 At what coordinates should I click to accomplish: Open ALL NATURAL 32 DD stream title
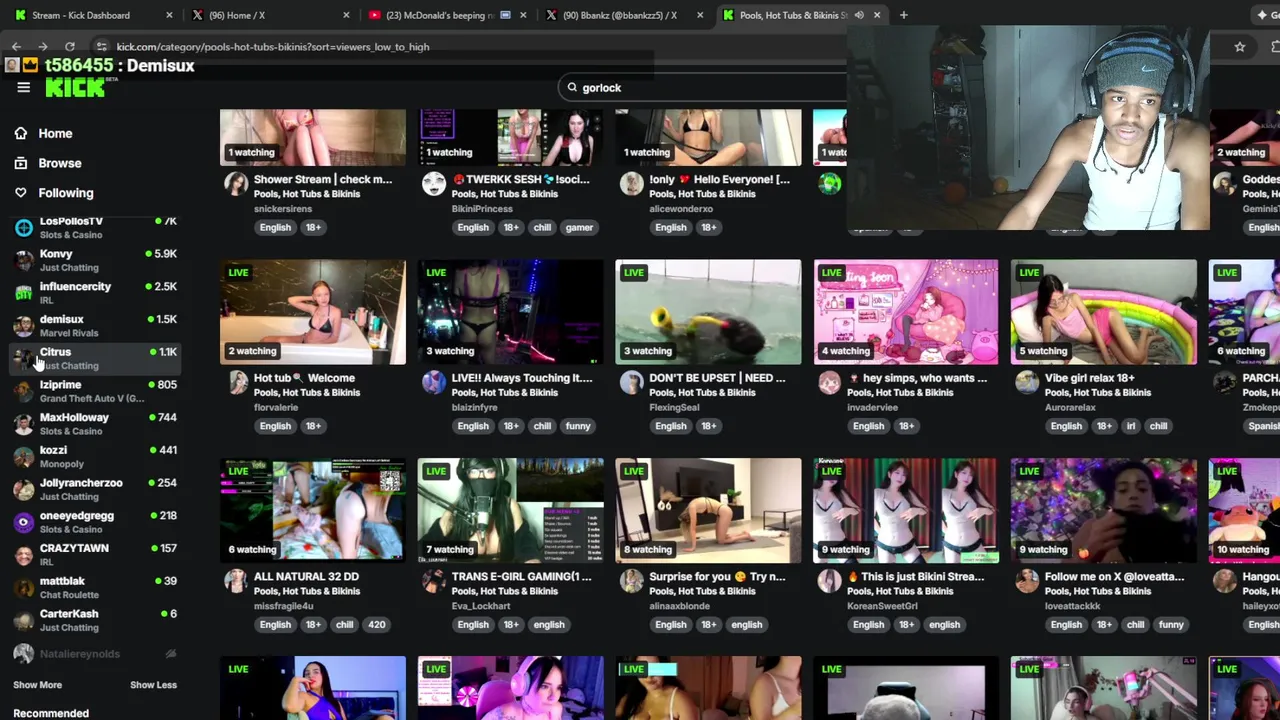point(306,577)
